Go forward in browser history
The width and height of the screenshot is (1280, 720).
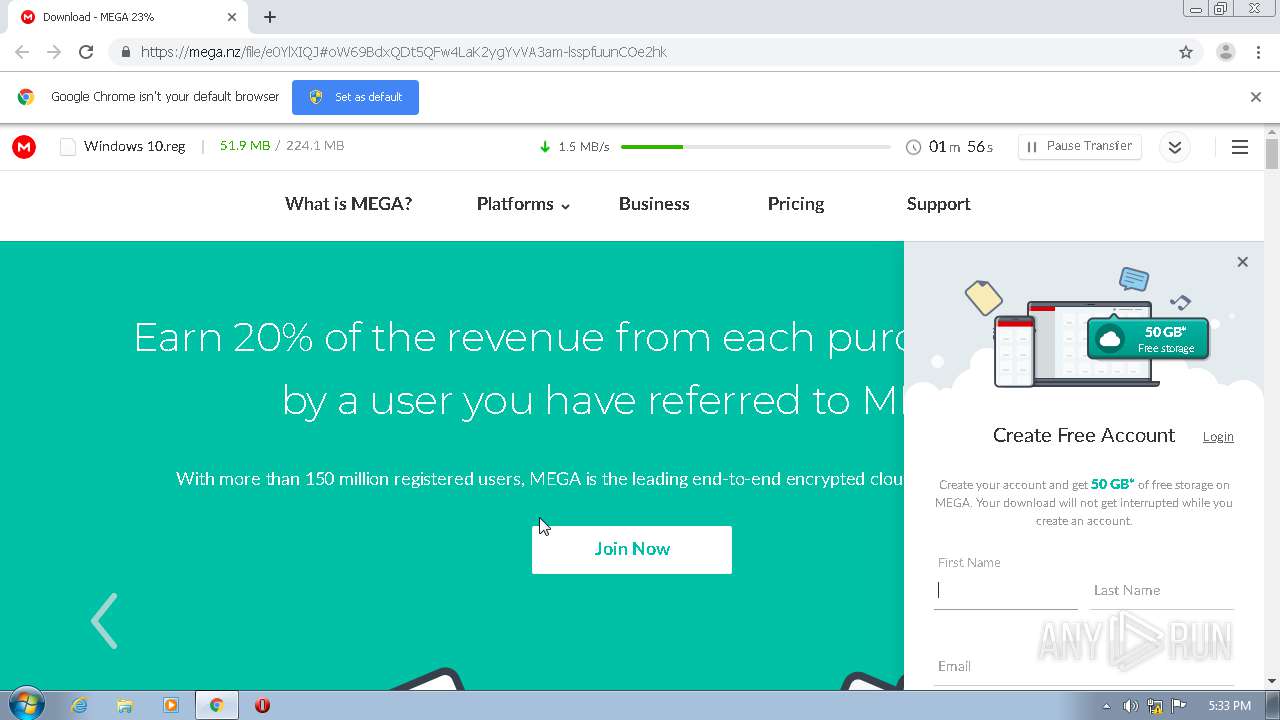tap(54, 52)
